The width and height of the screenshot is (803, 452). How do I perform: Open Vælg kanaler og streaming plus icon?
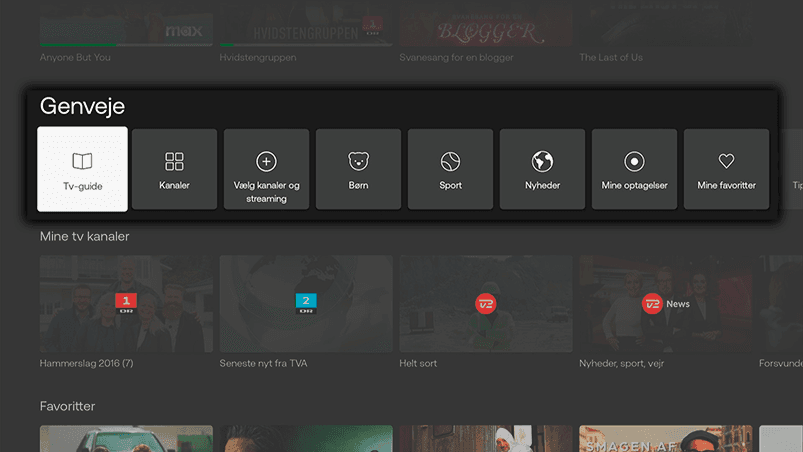(x=266, y=161)
